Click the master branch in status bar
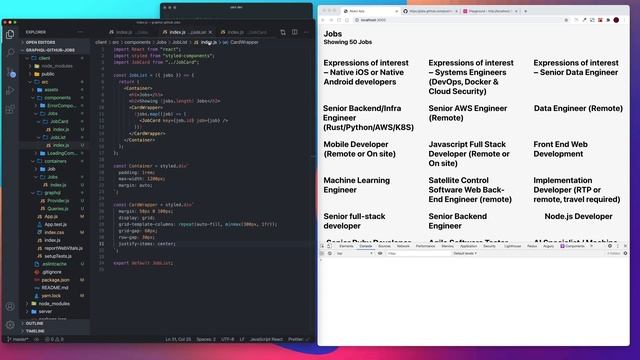 pos(18,339)
